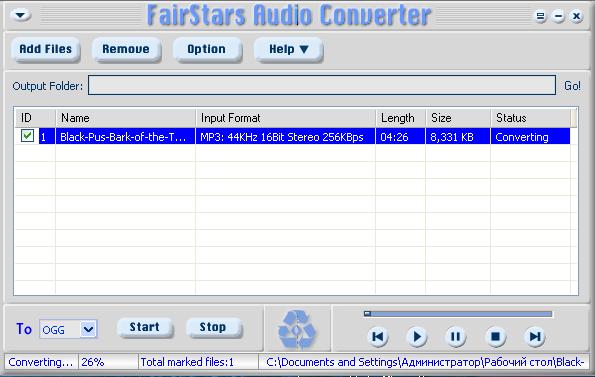The width and height of the screenshot is (595, 377).
Task: Open the OGG output format dropdown
Action: pyautogui.click(x=68, y=329)
